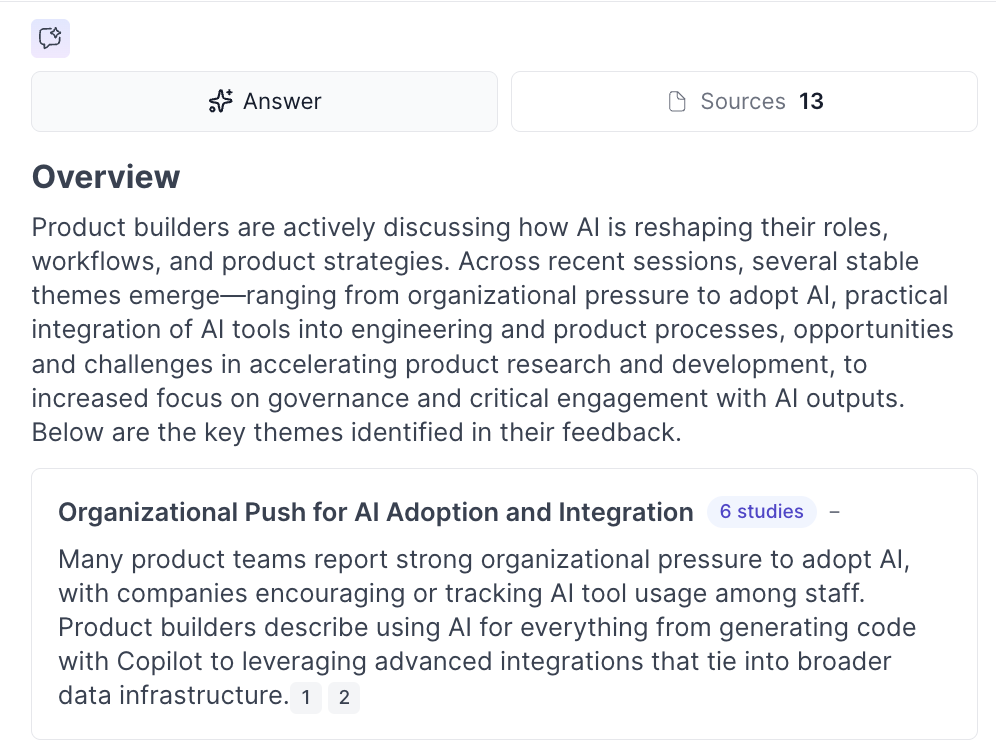This screenshot has height=752, width=996.
Task: Collapse the Organizational Push theme card
Action: [x=835, y=512]
